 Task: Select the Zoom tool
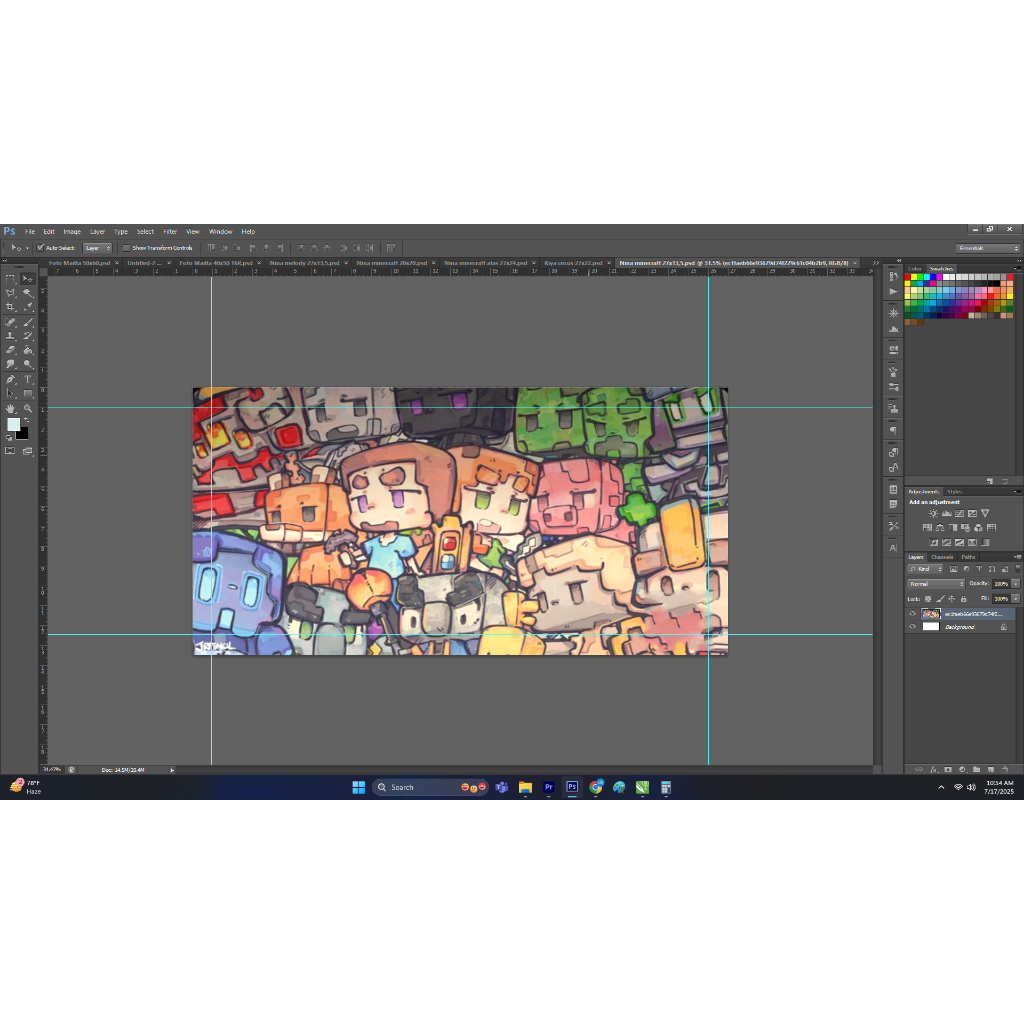pos(28,408)
